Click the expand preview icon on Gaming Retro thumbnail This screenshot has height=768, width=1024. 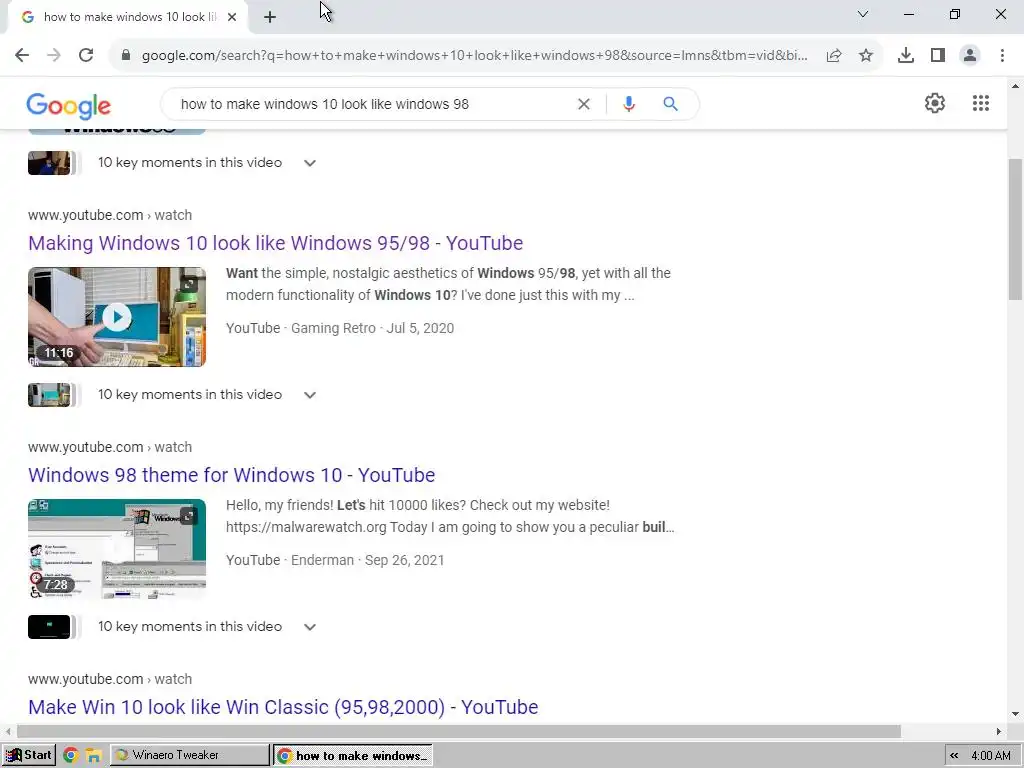click(188, 284)
